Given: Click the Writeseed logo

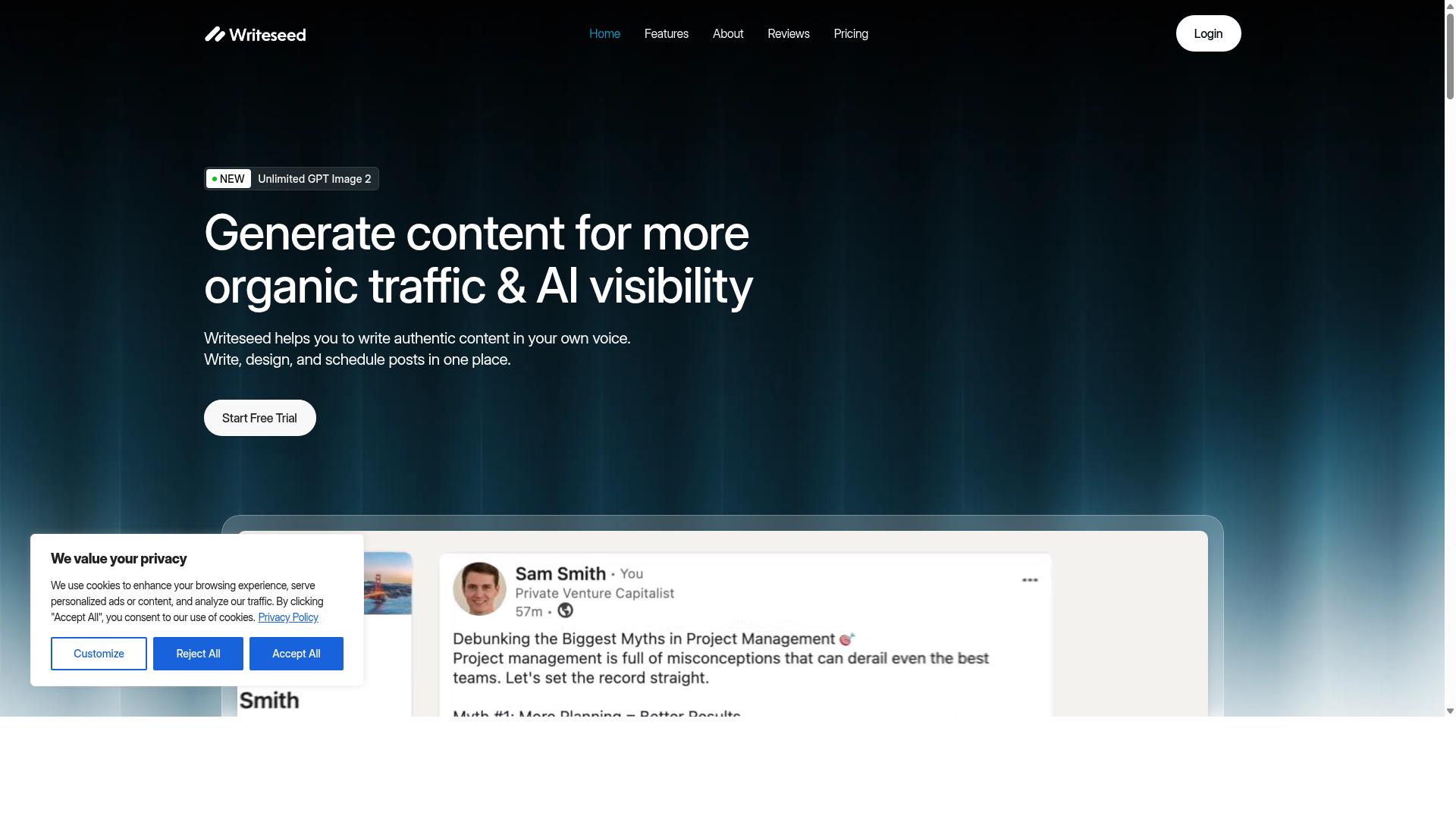Looking at the screenshot, I should (255, 34).
